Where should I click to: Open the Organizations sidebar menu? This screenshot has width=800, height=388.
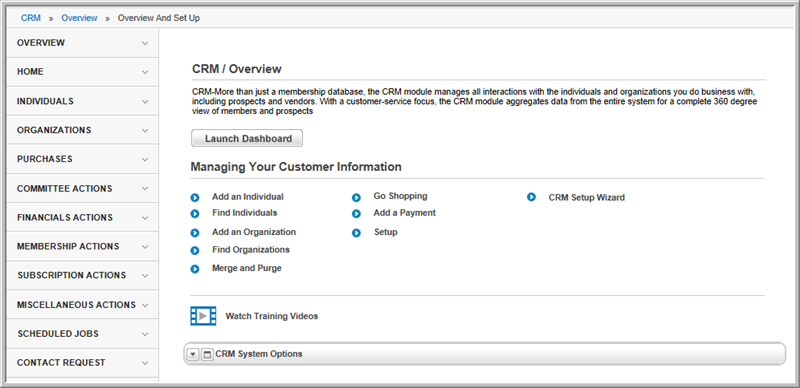click(x=82, y=130)
